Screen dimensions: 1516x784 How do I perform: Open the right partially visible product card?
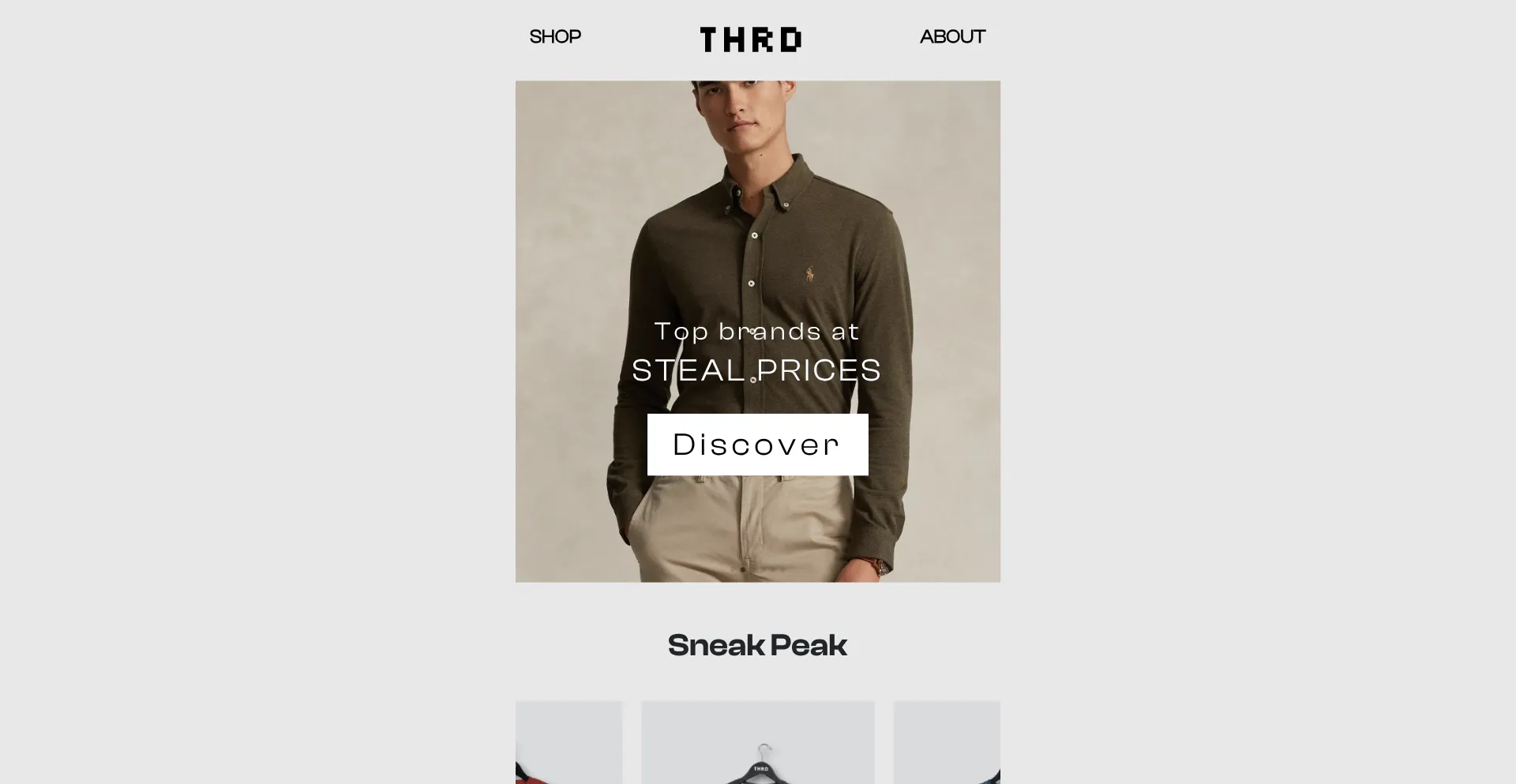click(947, 742)
